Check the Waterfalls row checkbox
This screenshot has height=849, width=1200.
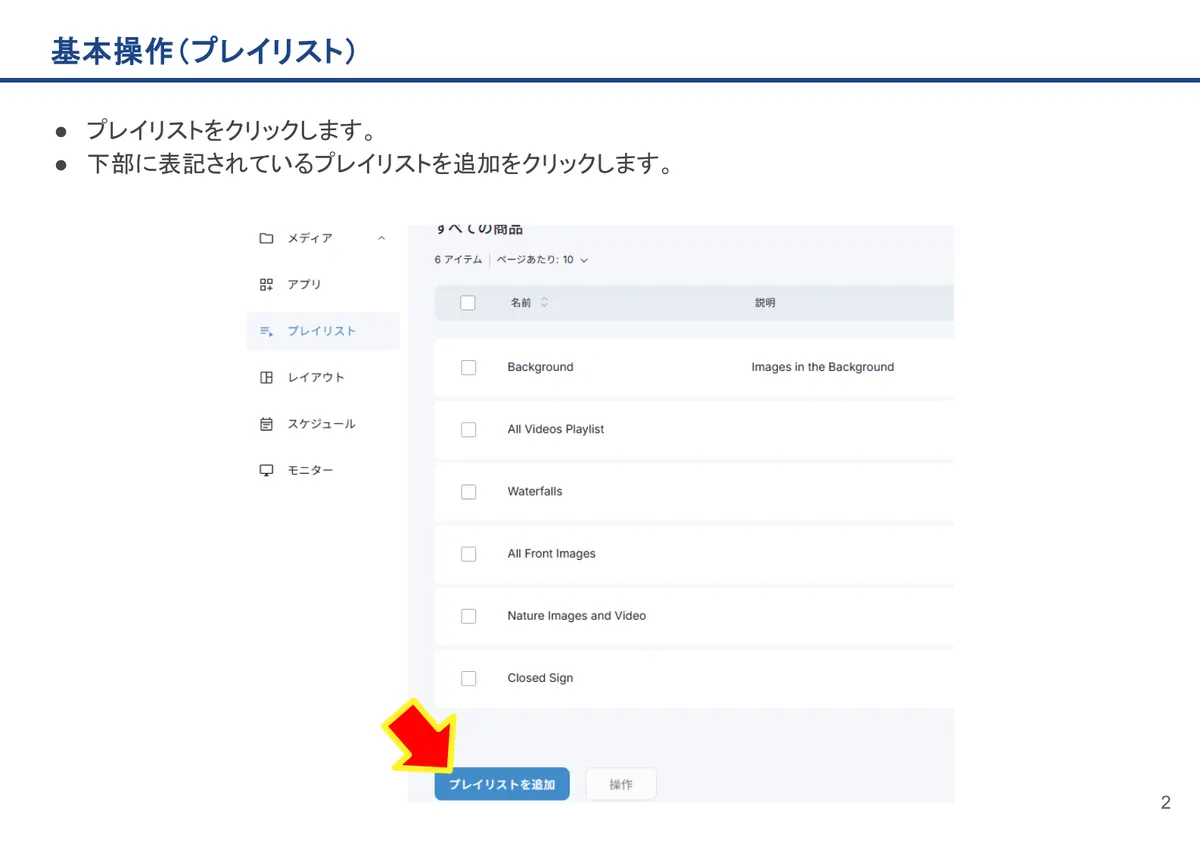(x=468, y=492)
